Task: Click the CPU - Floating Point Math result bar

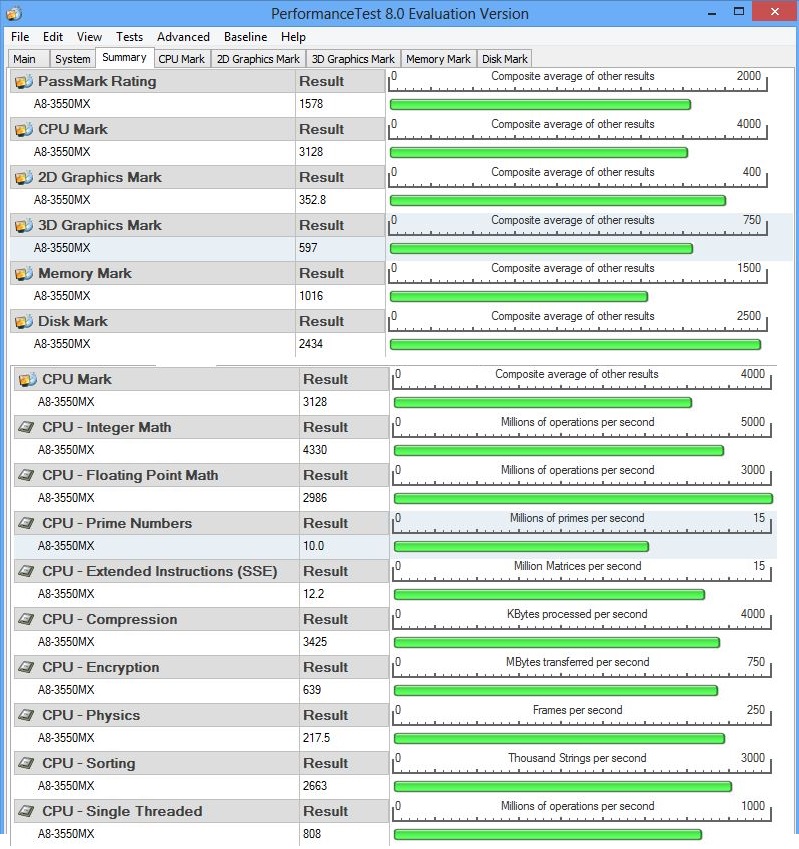Action: coord(583,499)
